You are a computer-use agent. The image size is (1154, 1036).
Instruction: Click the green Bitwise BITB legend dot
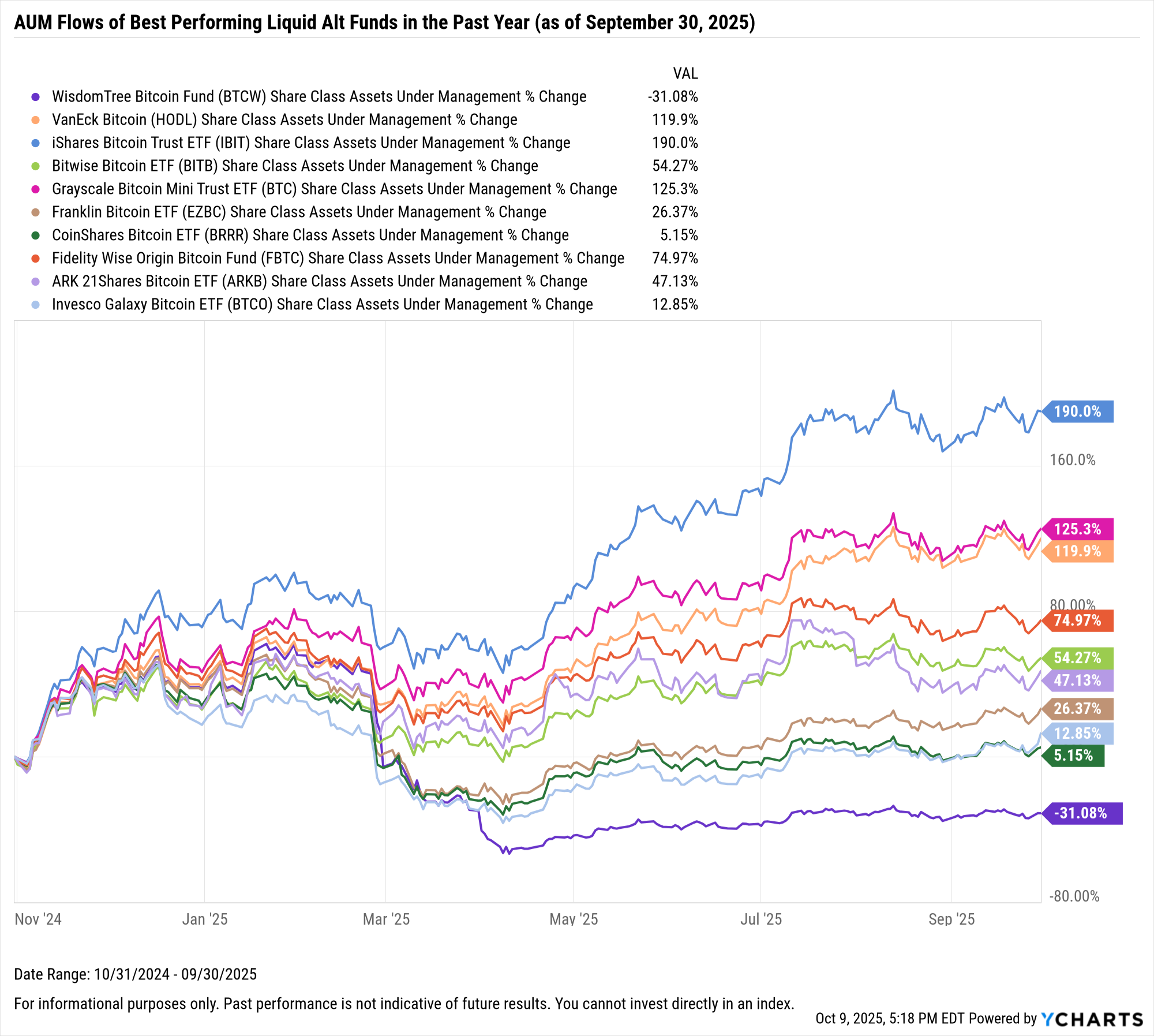36,166
